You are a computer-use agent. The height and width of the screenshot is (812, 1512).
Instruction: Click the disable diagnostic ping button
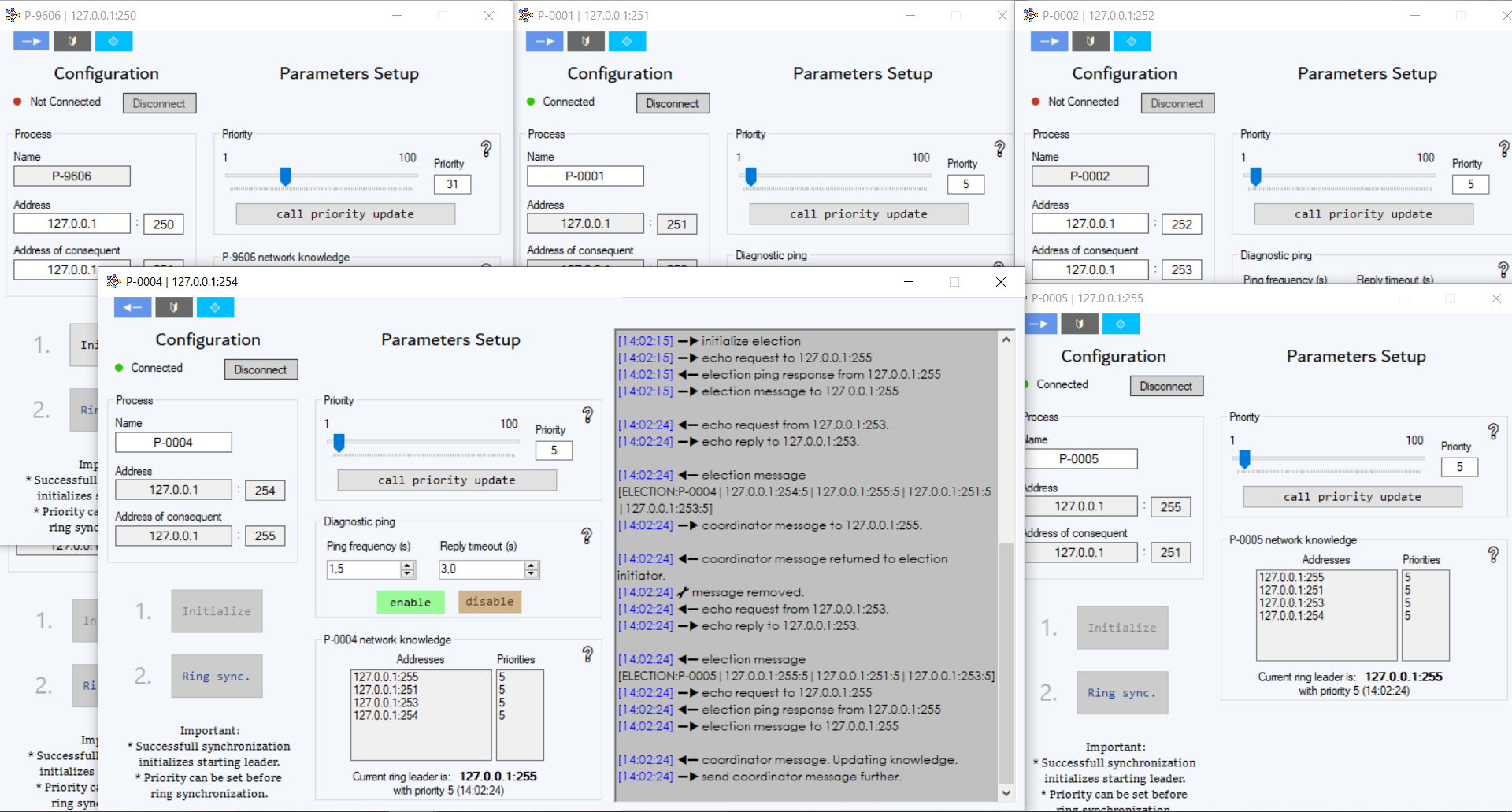490,602
